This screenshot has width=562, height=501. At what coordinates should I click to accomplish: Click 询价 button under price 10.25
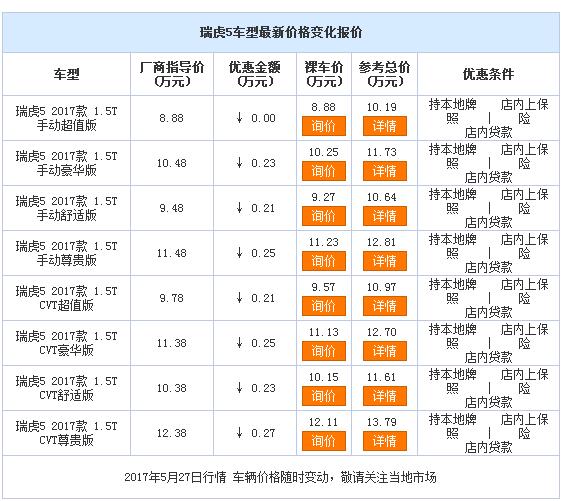click(324, 171)
